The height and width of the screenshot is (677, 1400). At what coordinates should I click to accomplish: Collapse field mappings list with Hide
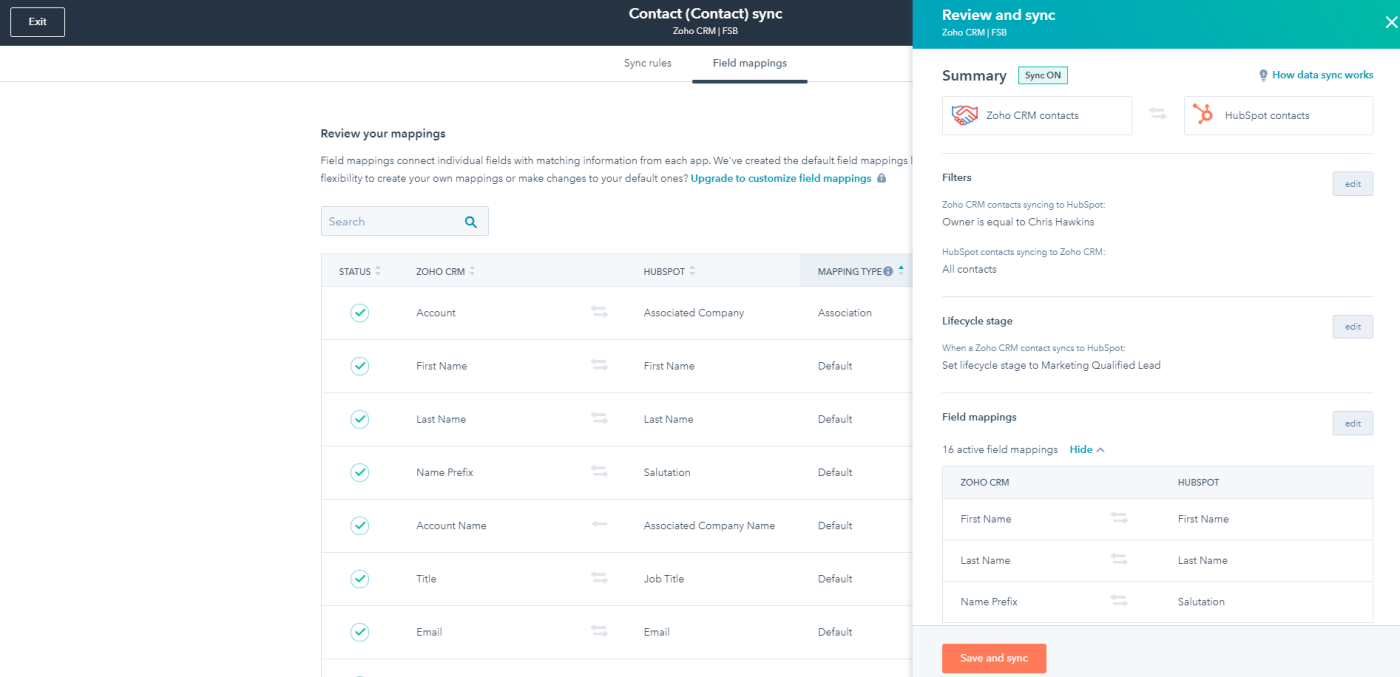1086,450
